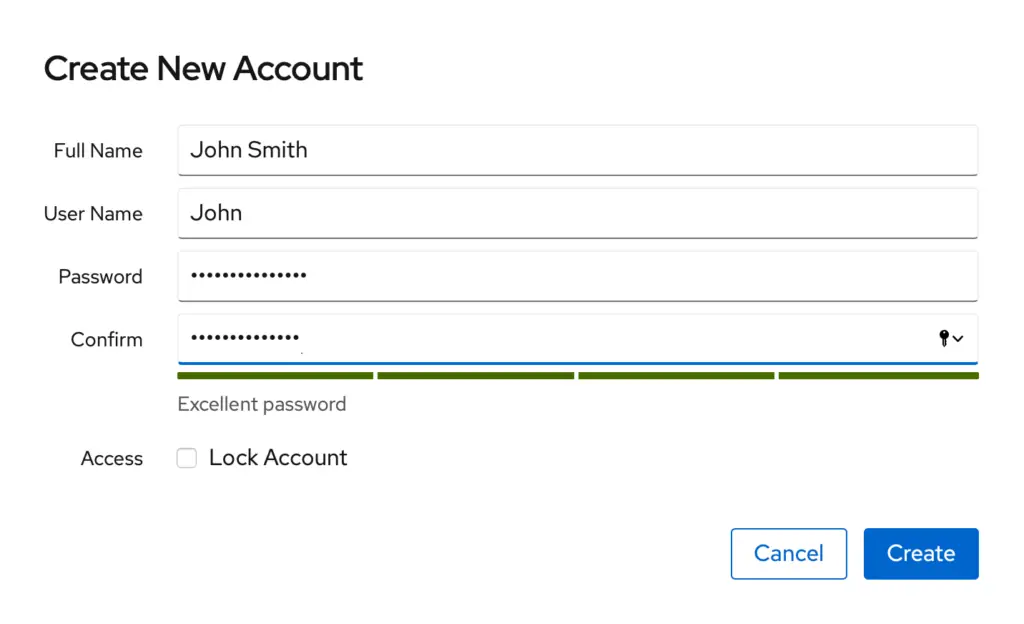Viewport: 1024px width, 624px height.
Task: Cancel the new account dialog
Action: coord(789,554)
